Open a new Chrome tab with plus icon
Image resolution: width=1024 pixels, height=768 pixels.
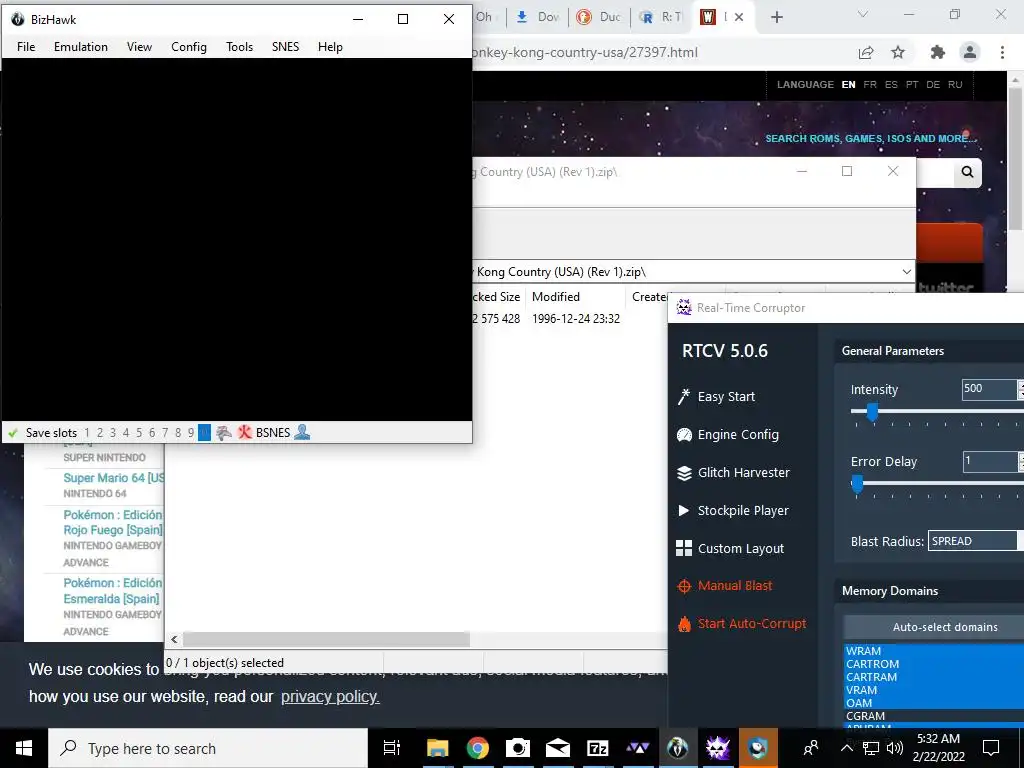click(776, 18)
